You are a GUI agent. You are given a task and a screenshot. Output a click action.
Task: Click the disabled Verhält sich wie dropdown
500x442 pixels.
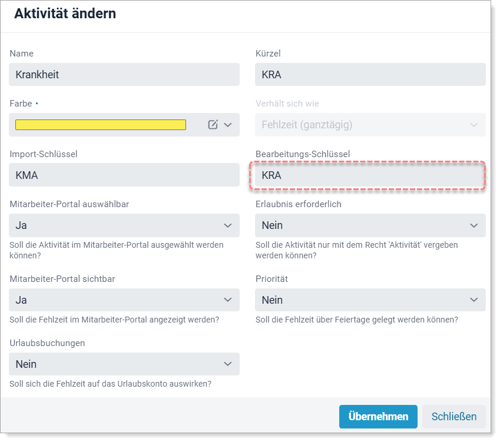(x=370, y=125)
